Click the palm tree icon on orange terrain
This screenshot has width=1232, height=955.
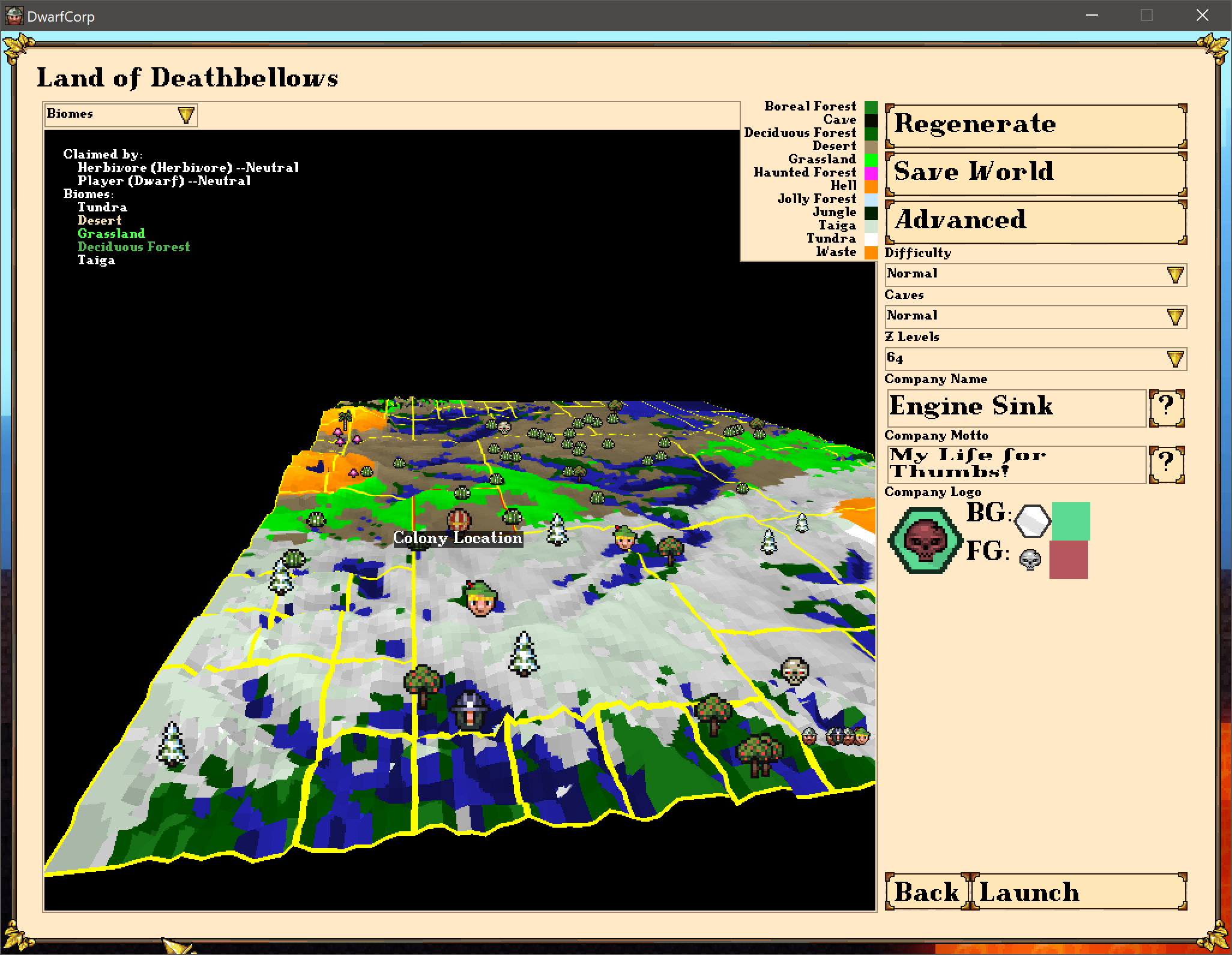[x=345, y=419]
